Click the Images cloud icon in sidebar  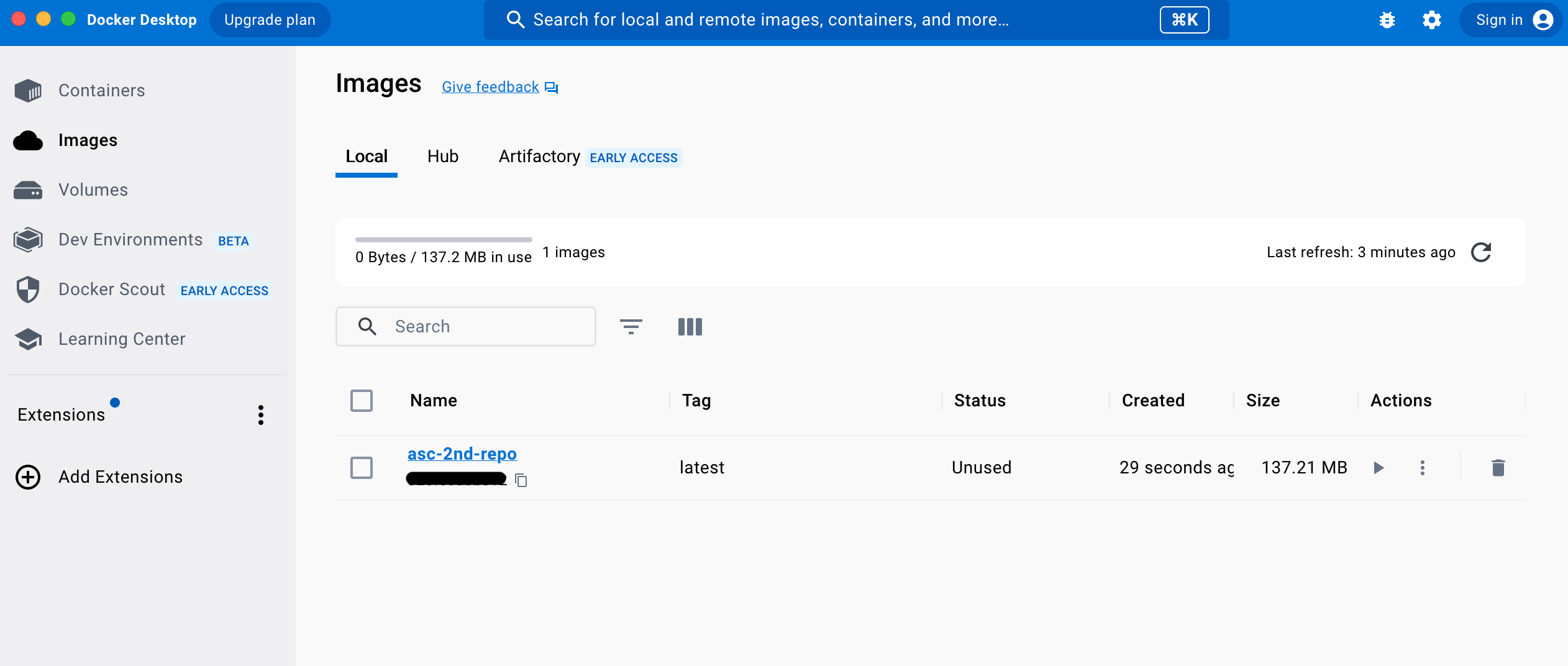[x=28, y=140]
